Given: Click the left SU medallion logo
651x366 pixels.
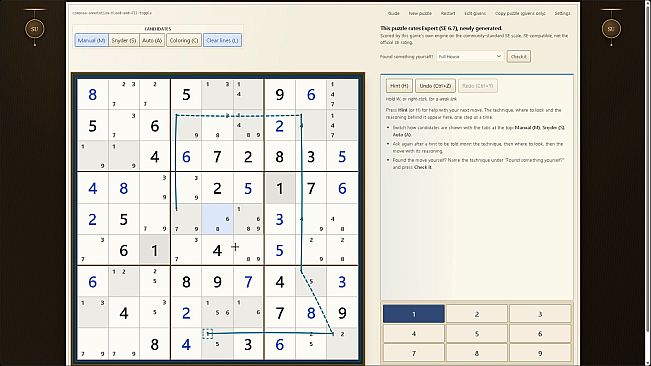Looking at the screenshot, I should pyautogui.click(x=34, y=29).
